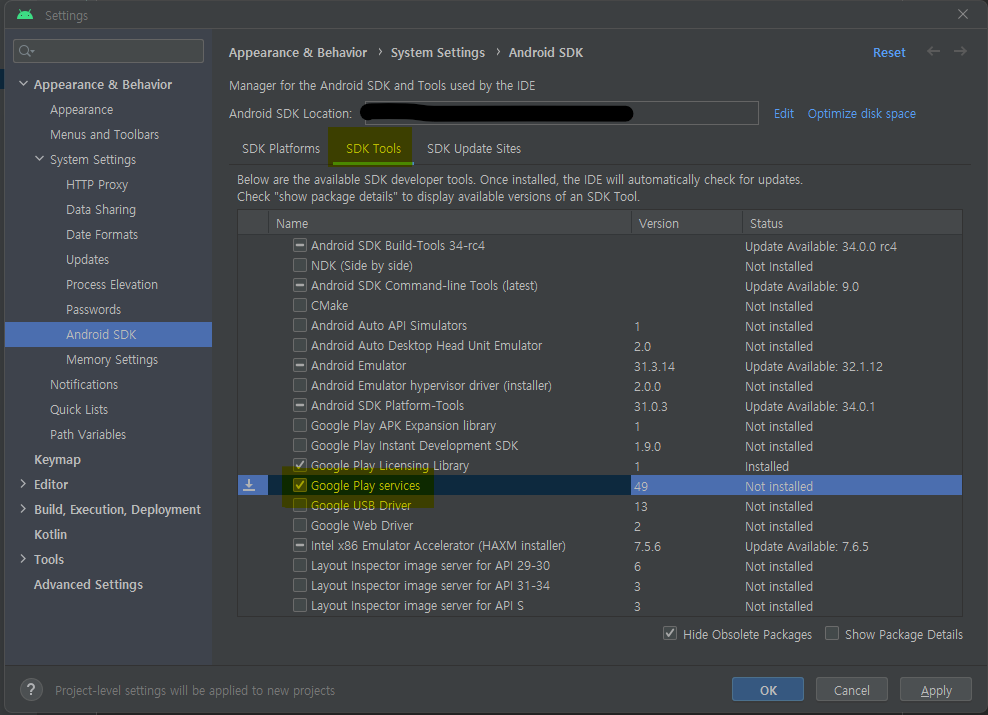988x715 pixels.
Task: Open Date Formats settings
Action: (102, 234)
